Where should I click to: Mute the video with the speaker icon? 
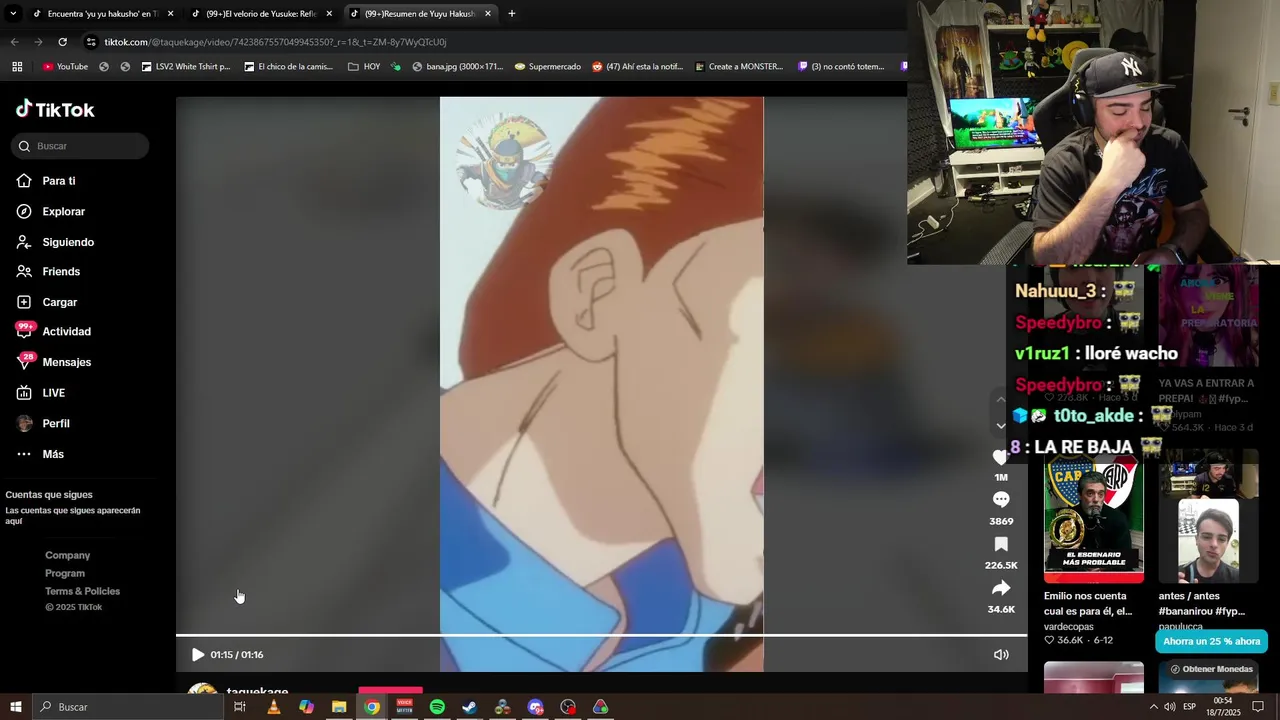pos(1001,655)
